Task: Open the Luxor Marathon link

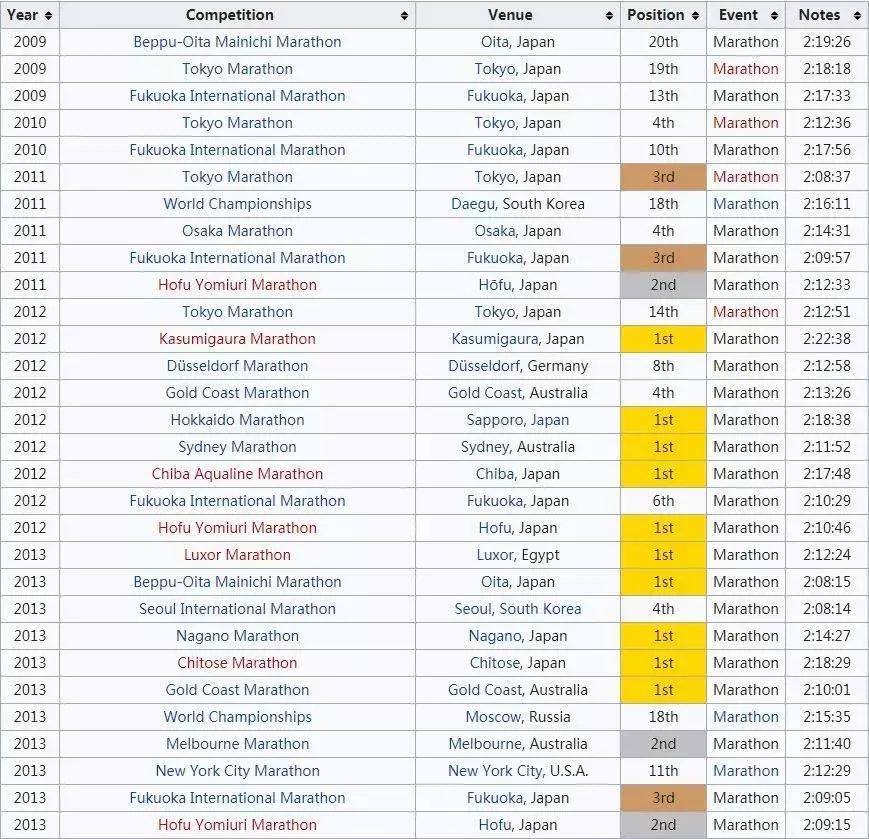Action: click(x=237, y=555)
